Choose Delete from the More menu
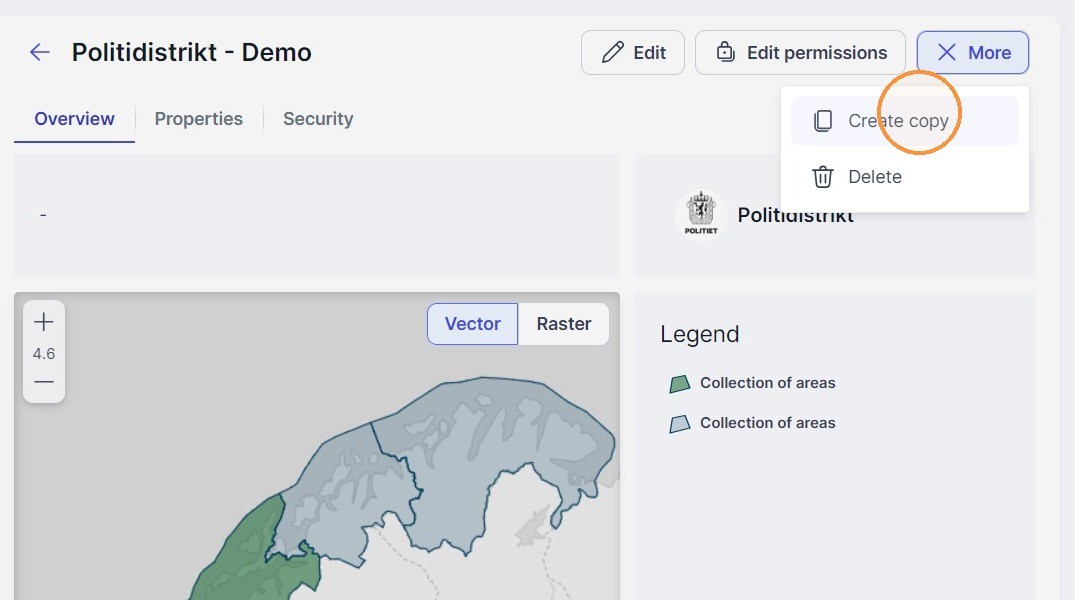Screen dimensions: 1075x600 904,177
